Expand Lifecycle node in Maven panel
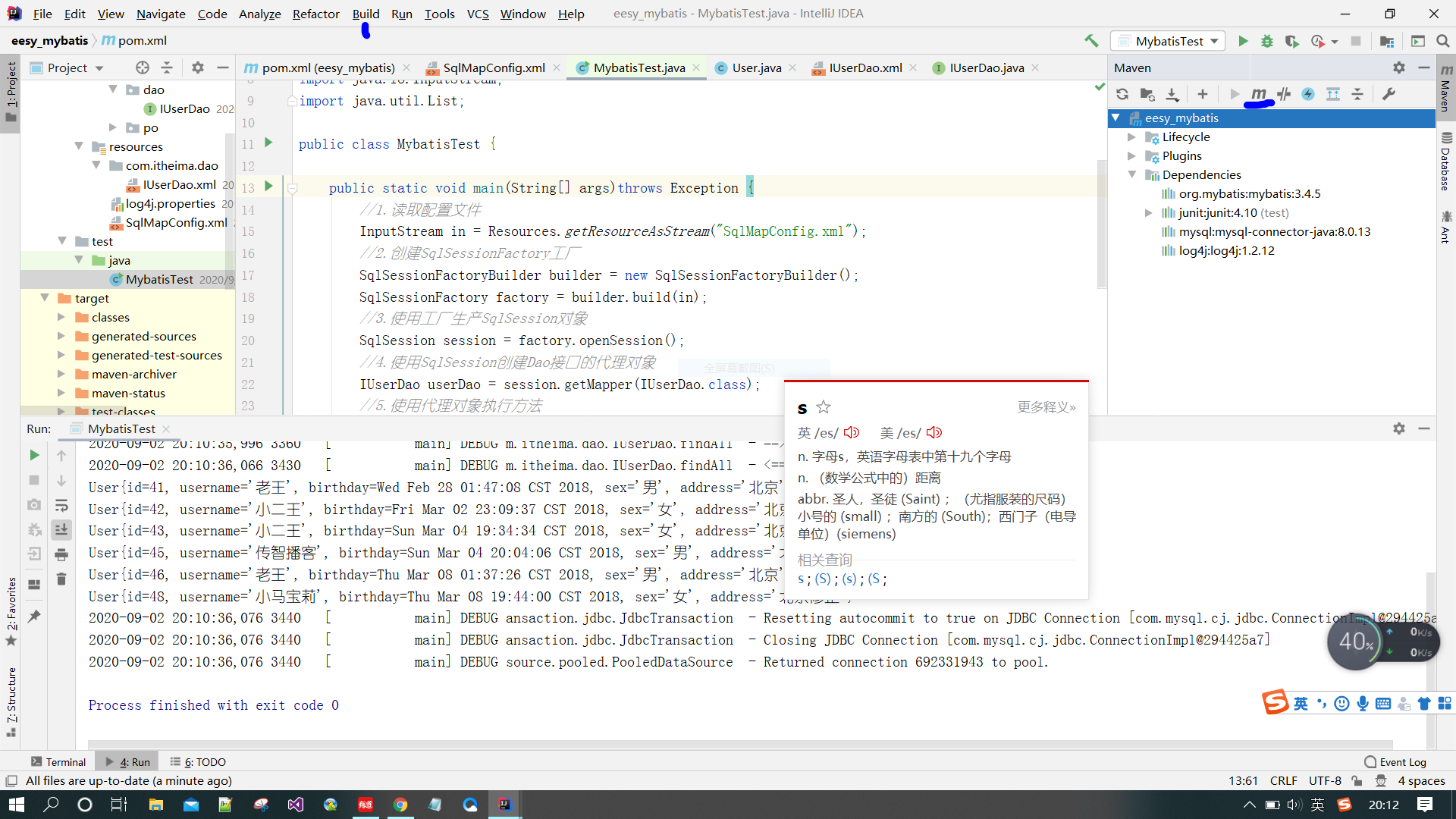Image resolution: width=1456 pixels, height=819 pixels. (x=1131, y=137)
